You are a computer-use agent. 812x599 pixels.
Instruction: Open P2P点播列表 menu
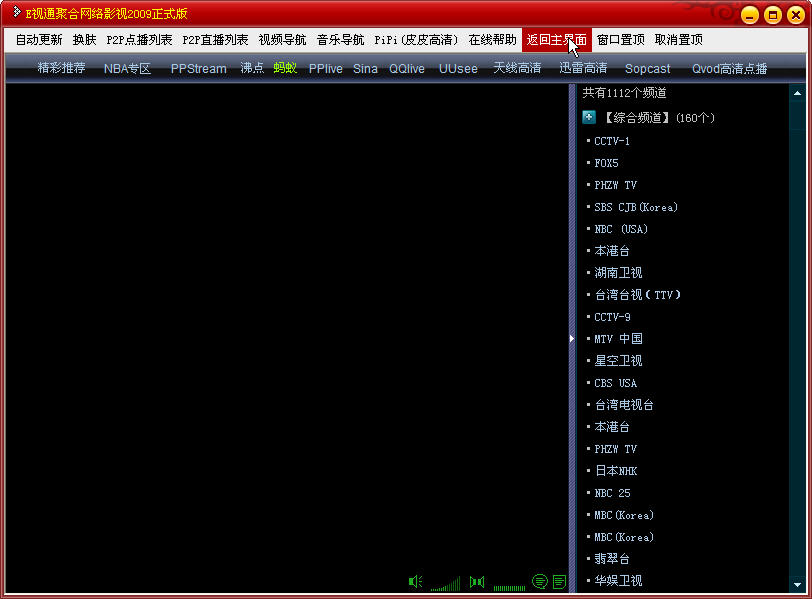[x=139, y=40]
